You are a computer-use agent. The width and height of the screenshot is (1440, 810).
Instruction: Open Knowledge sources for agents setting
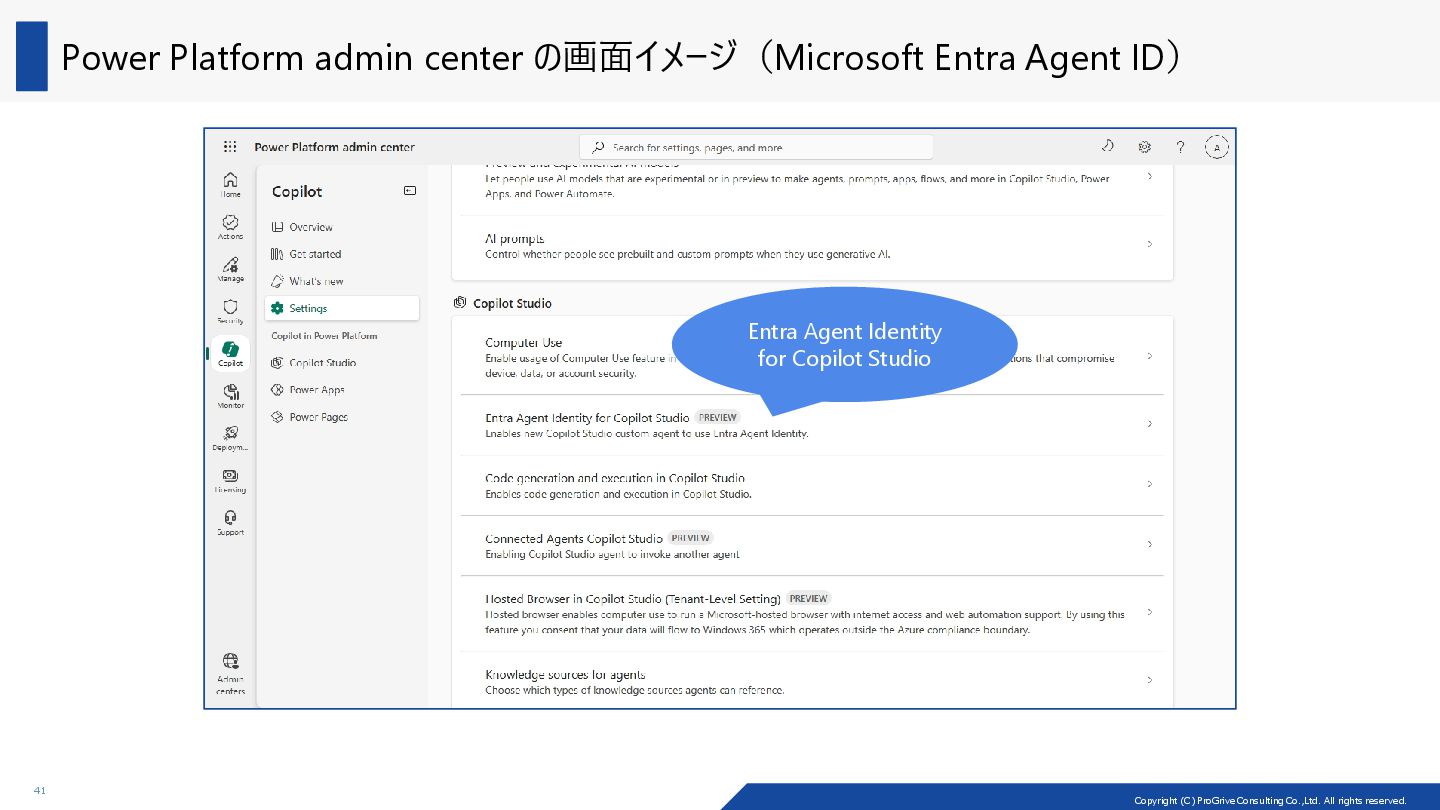pyautogui.click(x=812, y=681)
